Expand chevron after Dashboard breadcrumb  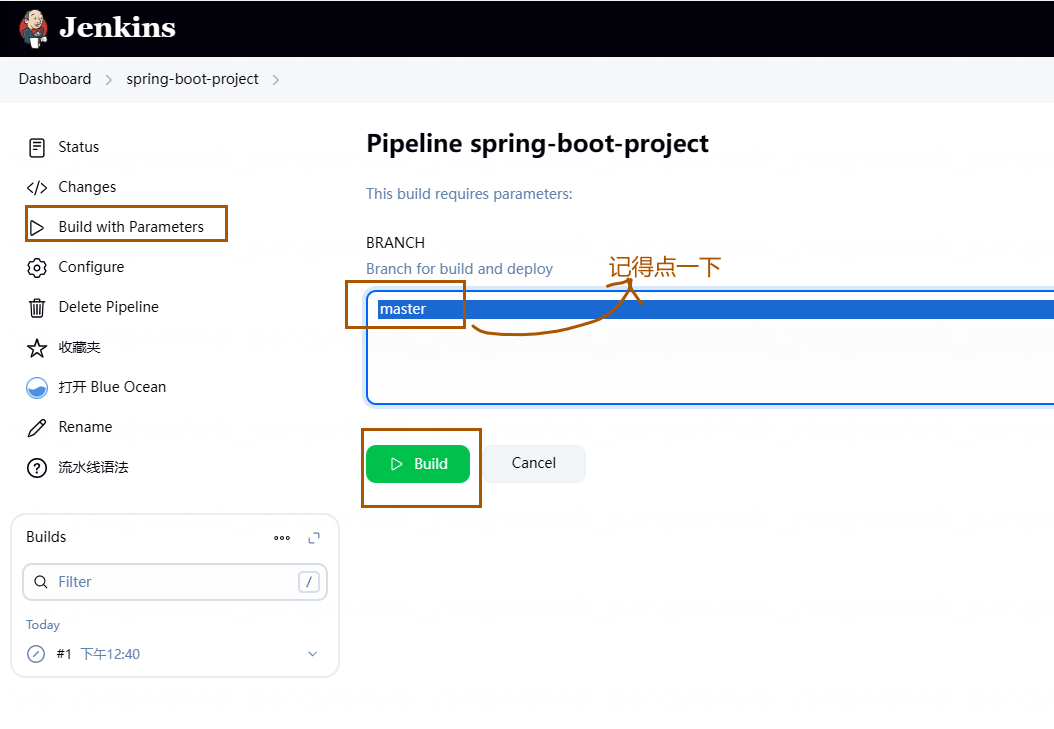(109, 80)
